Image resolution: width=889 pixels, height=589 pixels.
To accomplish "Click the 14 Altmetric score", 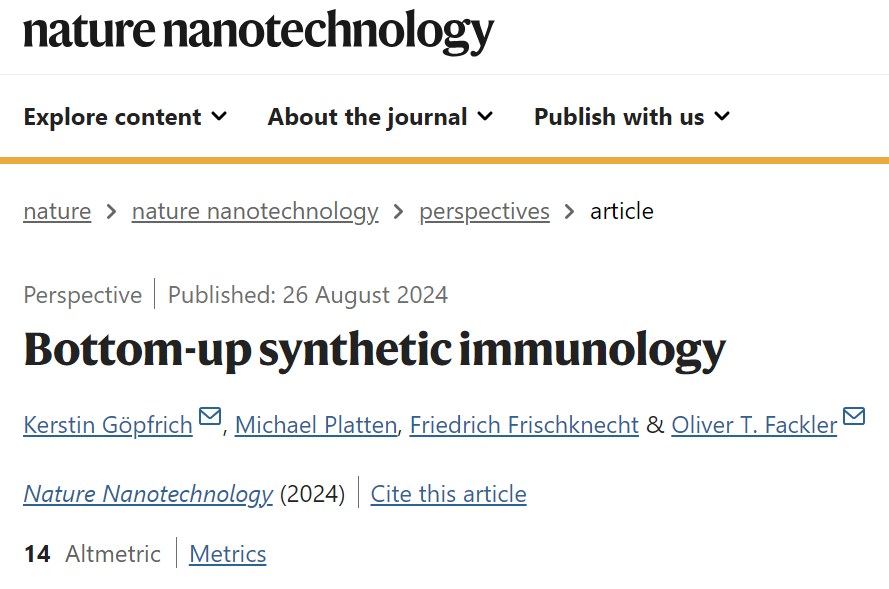I will click(92, 554).
